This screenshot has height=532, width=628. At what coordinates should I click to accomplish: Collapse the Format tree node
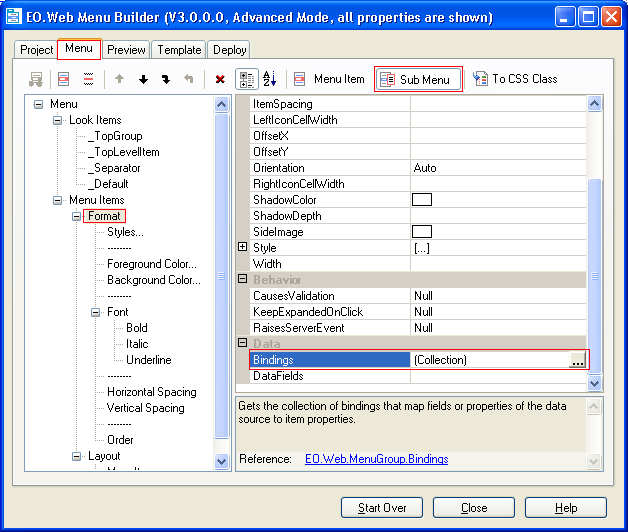tap(76, 216)
